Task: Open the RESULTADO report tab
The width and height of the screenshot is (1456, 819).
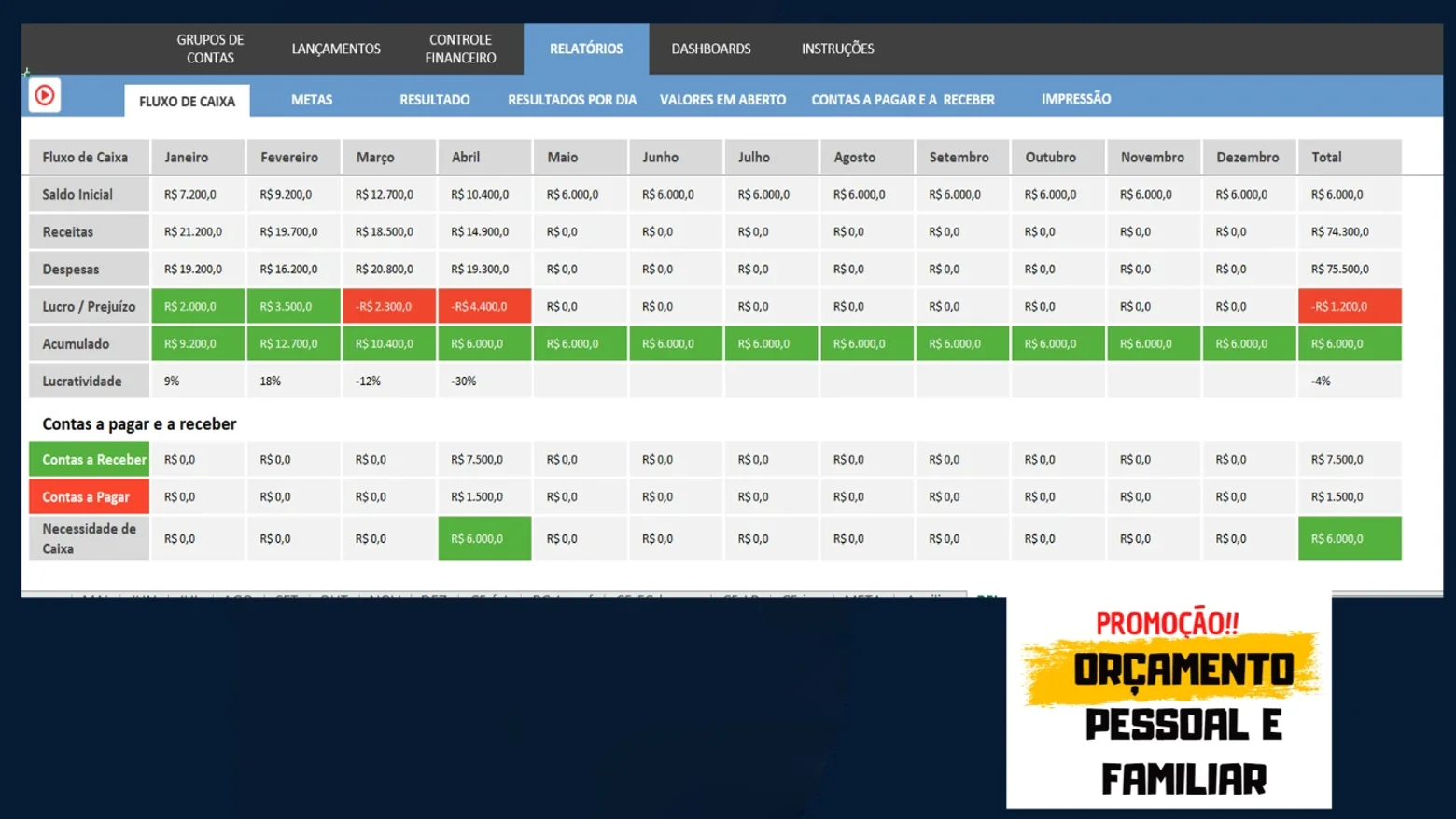Action: 435,100
